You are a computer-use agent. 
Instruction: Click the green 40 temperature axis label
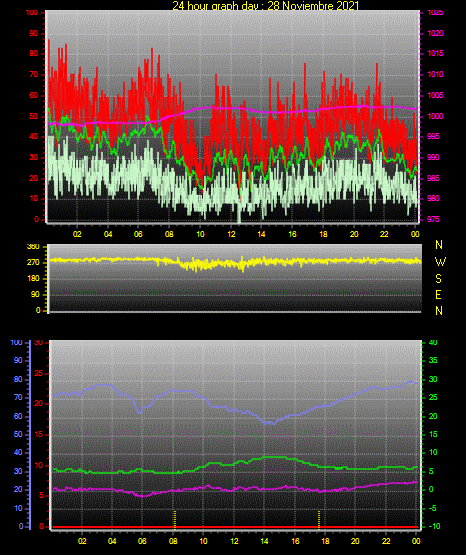pyautogui.click(x=433, y=343)
